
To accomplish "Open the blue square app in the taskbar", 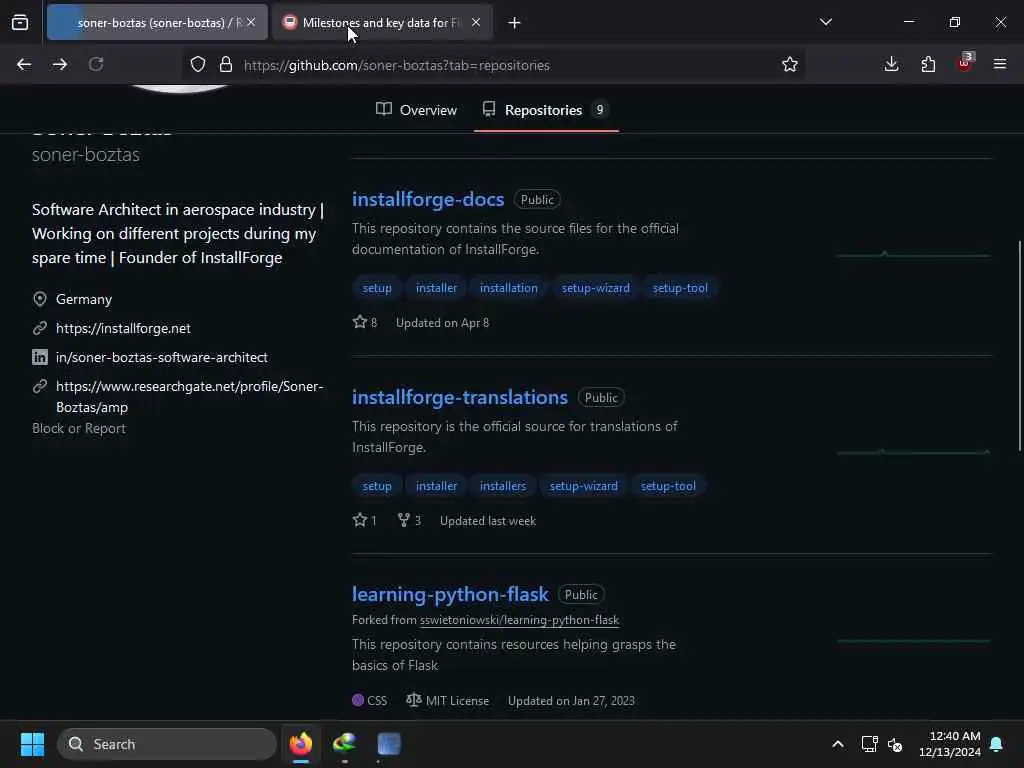I will click(389, 744).
